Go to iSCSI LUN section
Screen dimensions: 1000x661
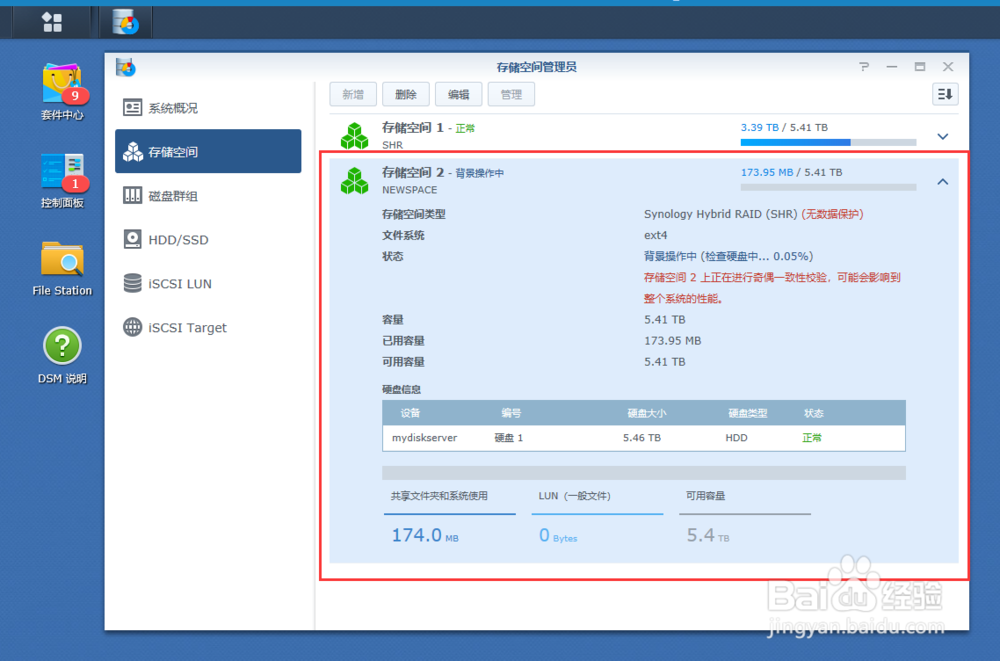tap(208, 283)
